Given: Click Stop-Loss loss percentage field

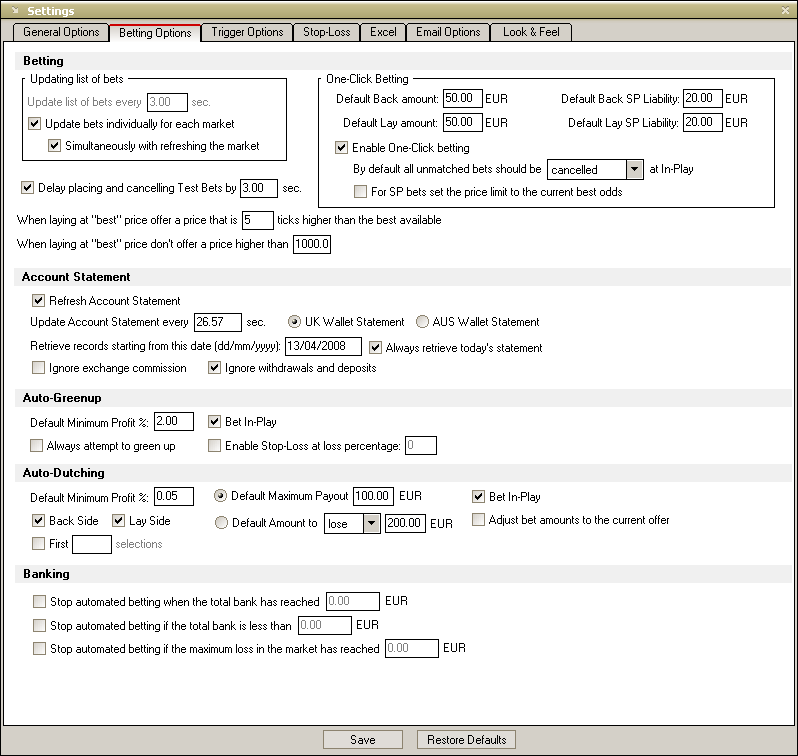Looking at the screenshot, I should click(421, 445).
